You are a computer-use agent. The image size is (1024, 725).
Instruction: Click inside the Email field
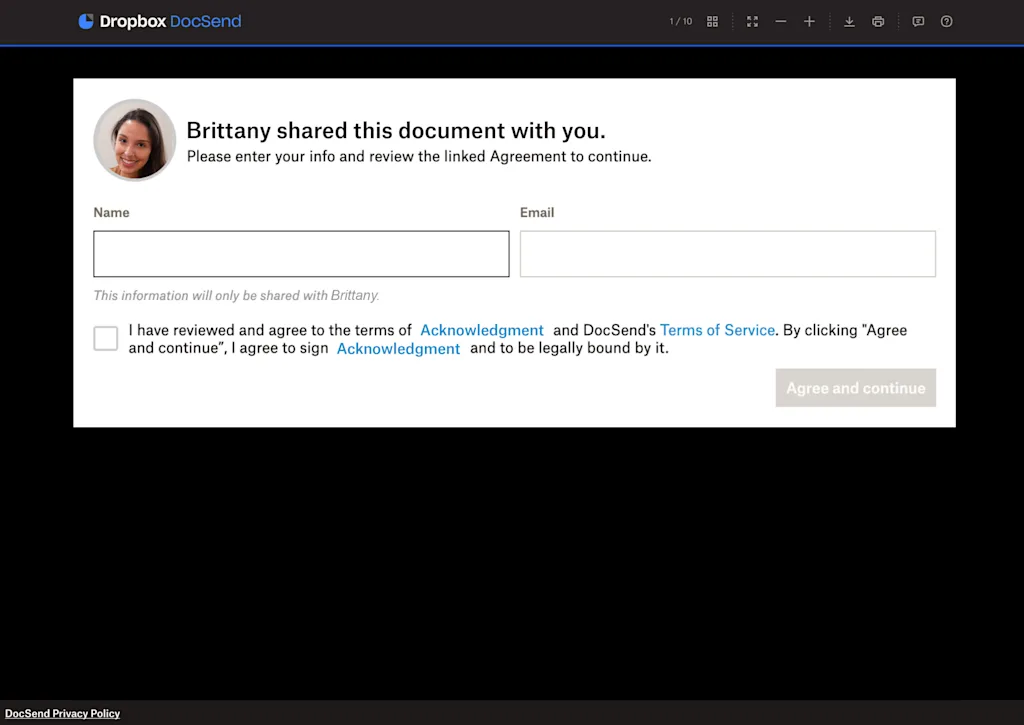(727, 253)
